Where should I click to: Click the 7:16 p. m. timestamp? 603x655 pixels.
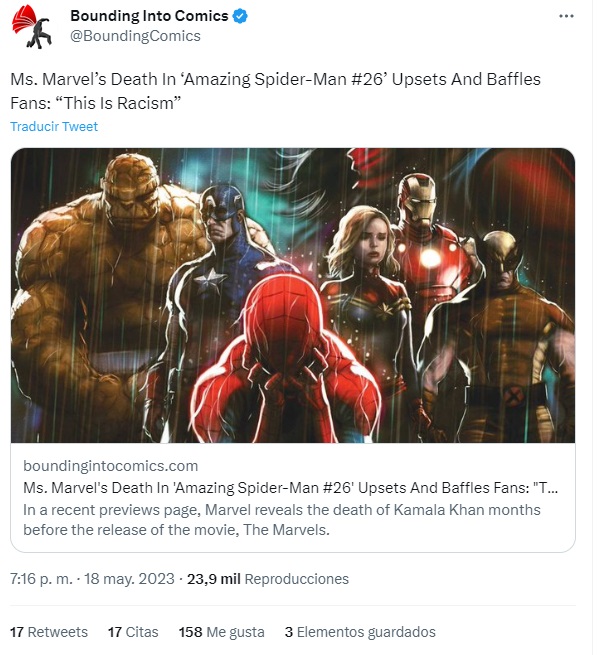tap(42, 579)
